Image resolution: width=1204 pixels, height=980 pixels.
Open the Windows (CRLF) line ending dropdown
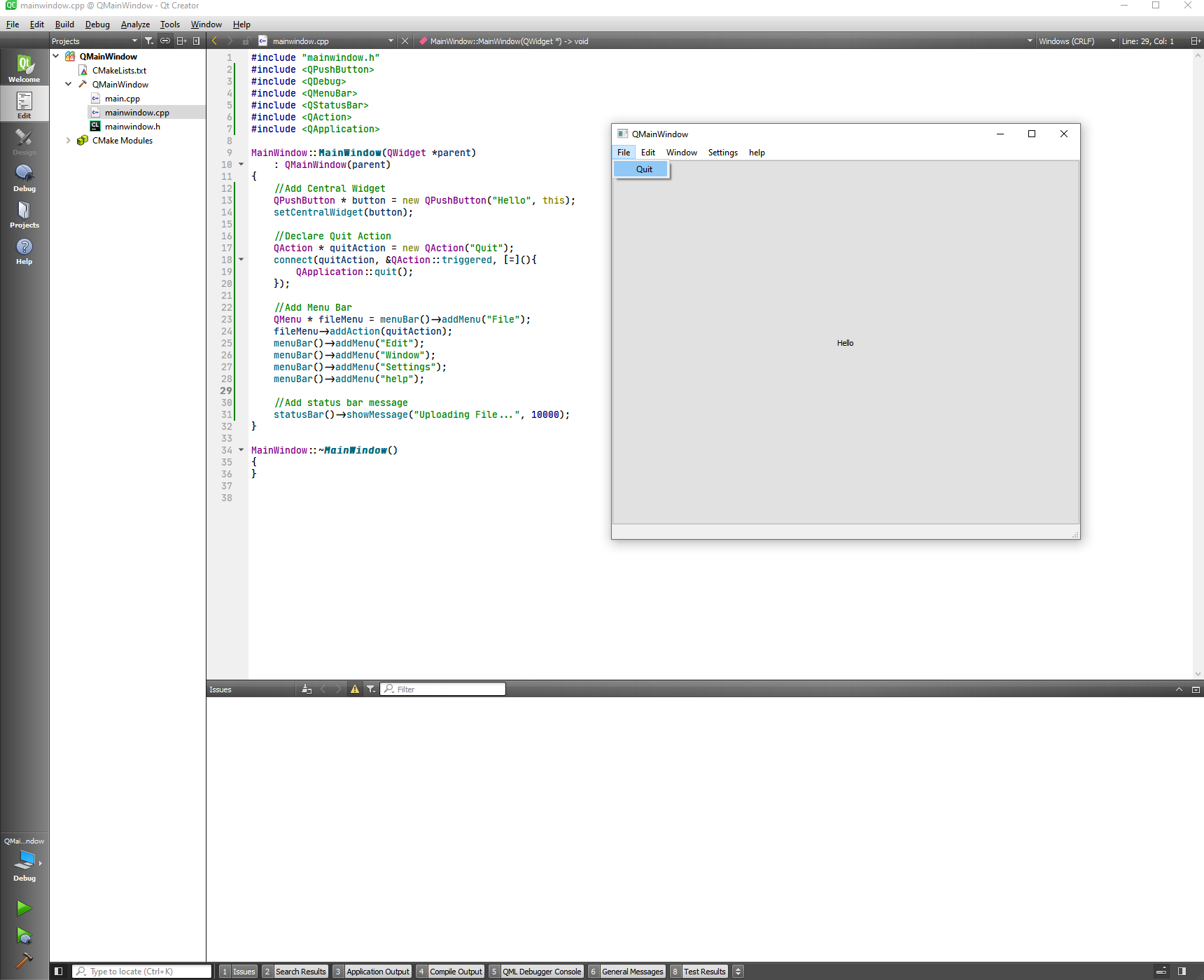coord(1077,41)
